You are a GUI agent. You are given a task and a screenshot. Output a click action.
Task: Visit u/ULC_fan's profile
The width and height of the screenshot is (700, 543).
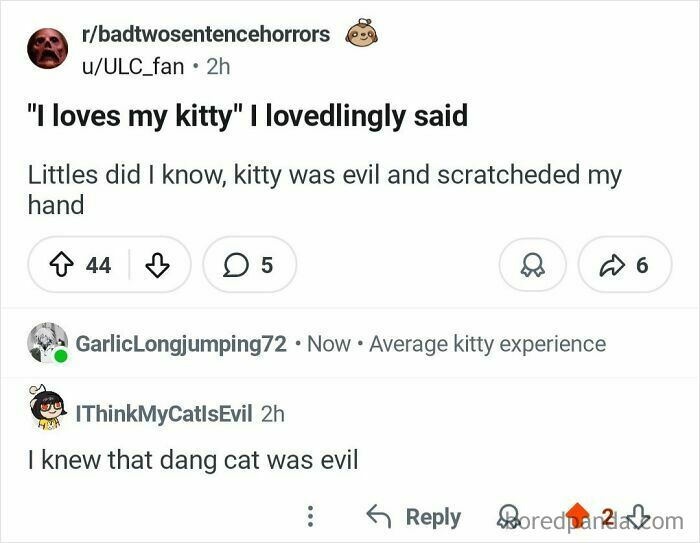click(x=133, y=66)
